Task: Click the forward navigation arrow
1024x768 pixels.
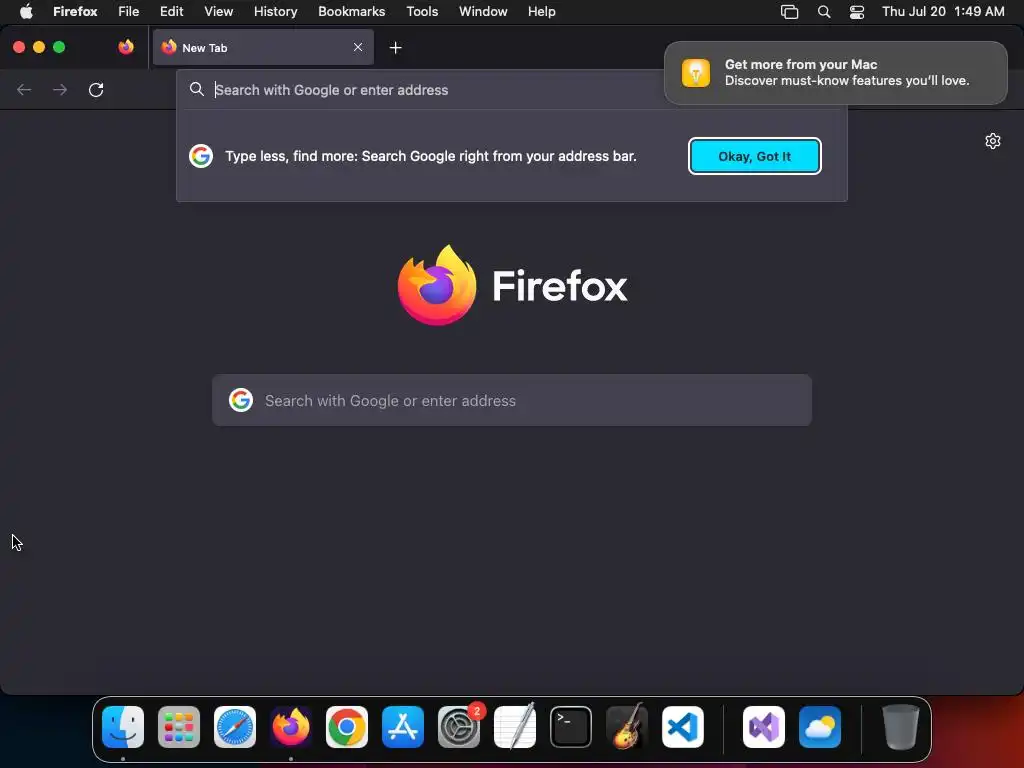Action: click(60, 89)
